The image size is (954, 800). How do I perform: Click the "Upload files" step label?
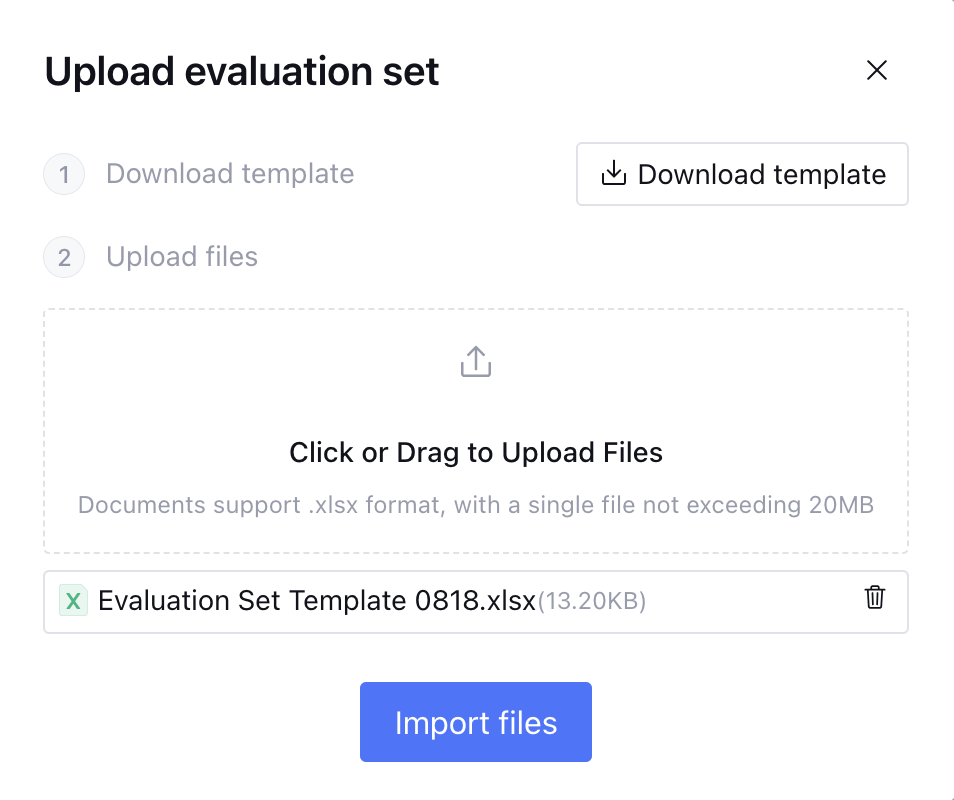click(182, 257)
